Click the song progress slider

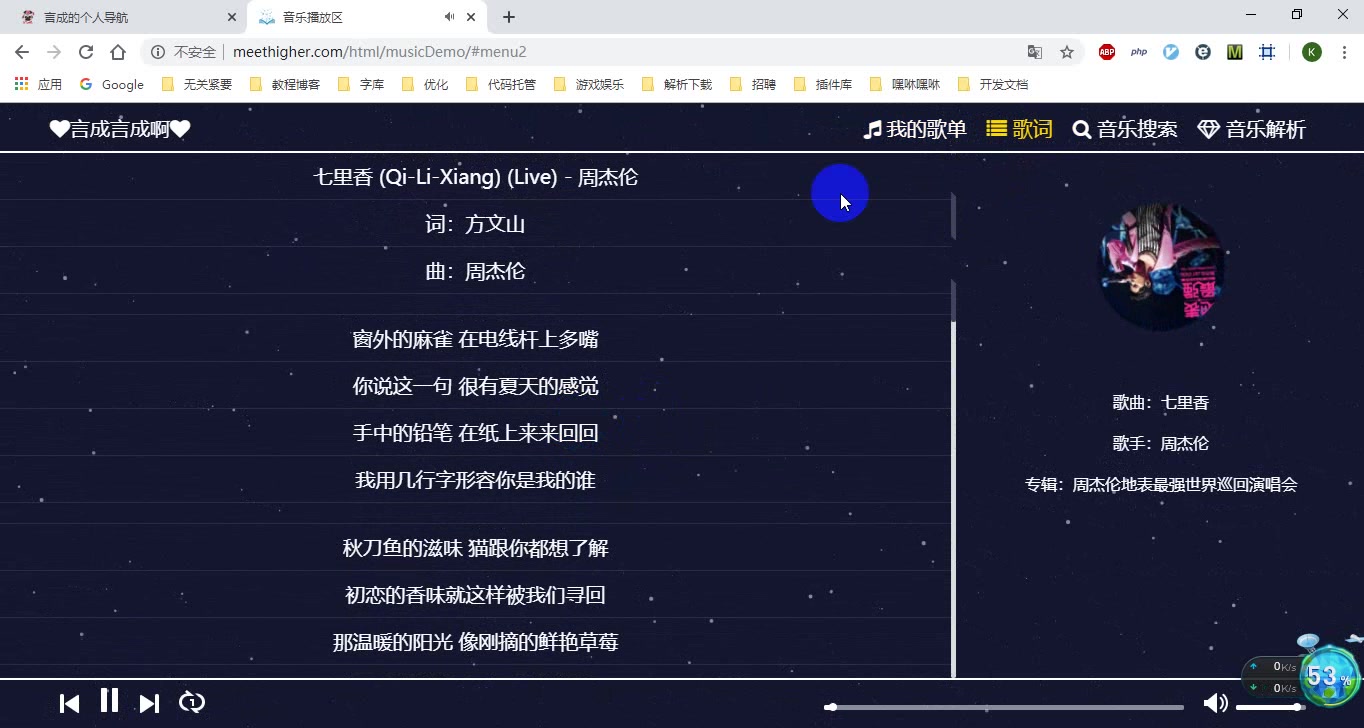[x=1004, y=707]
